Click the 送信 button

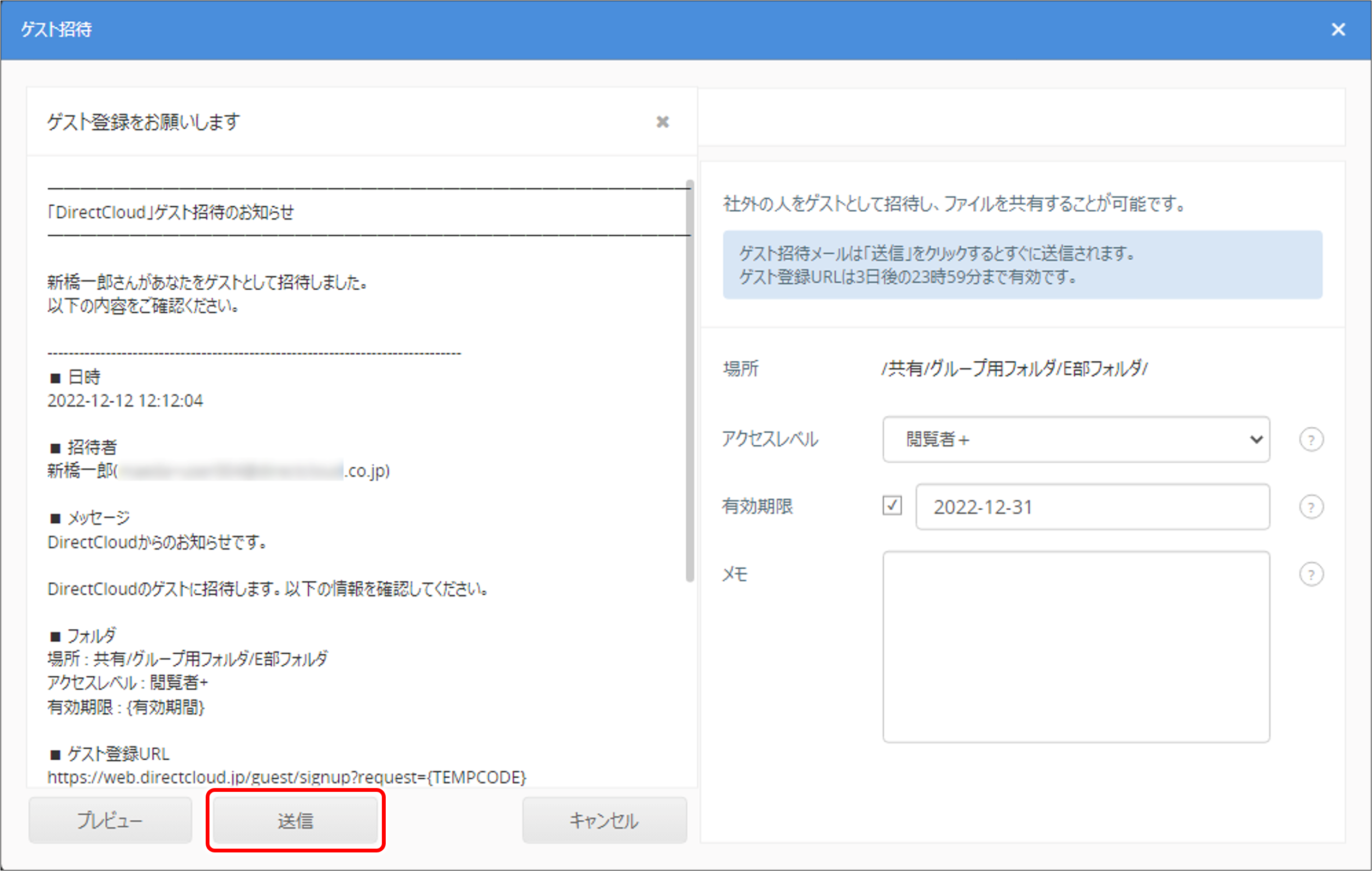(x=295, y=820)
